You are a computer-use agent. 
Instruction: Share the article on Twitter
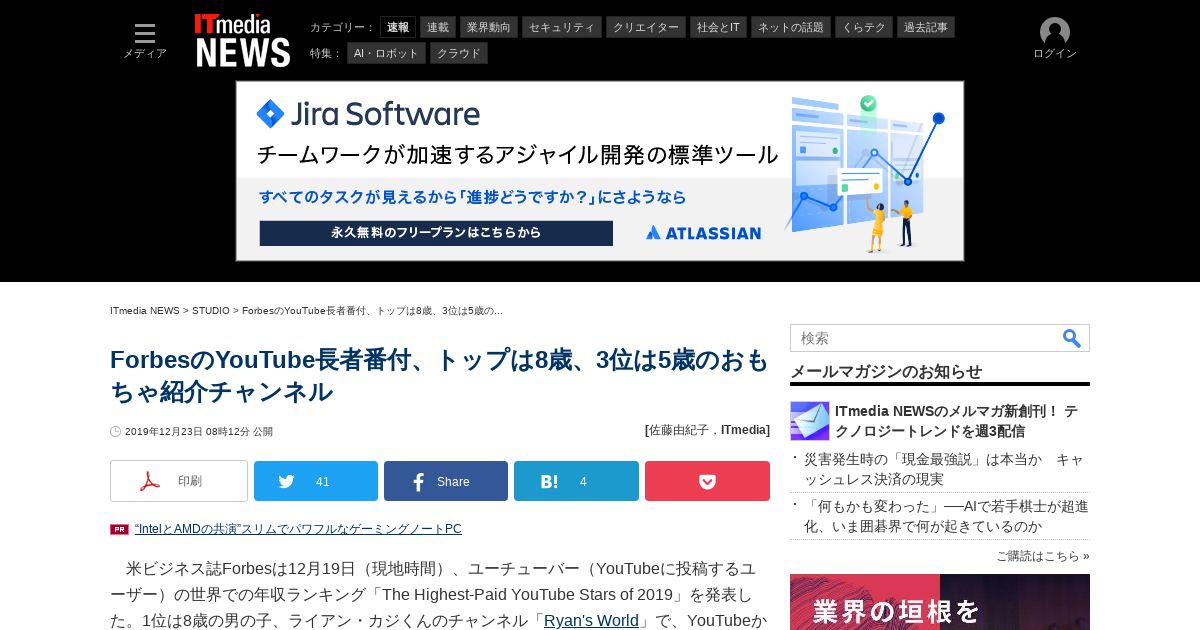pos(316,481)
